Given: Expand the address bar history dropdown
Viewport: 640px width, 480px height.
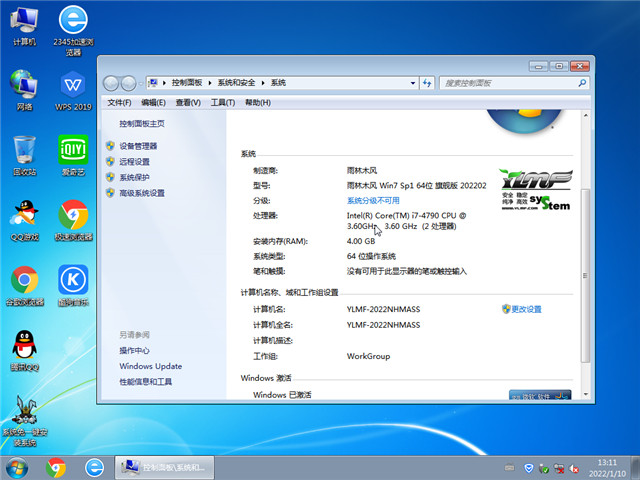Looking at the screenshot, I should (x=413, y=83).
